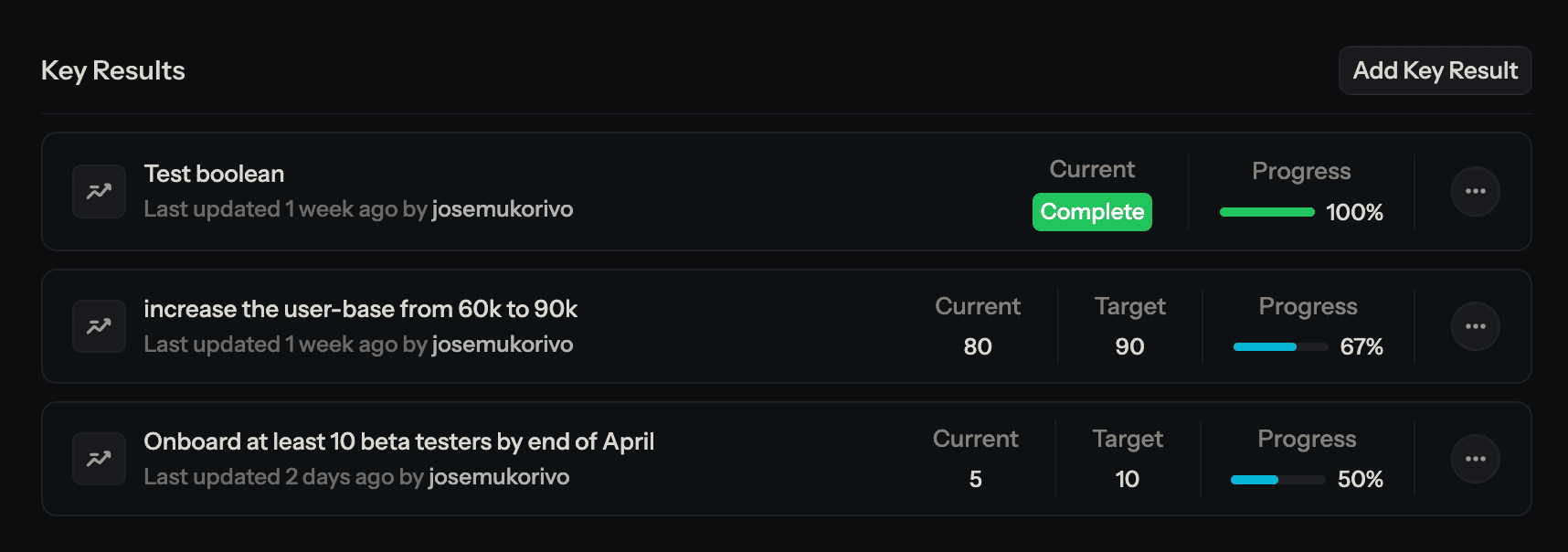The width and height of the screenshot is (1568, 552).
Task: Click the progress chart icon for the beta testers result
Action: click(x=99, y=458)
